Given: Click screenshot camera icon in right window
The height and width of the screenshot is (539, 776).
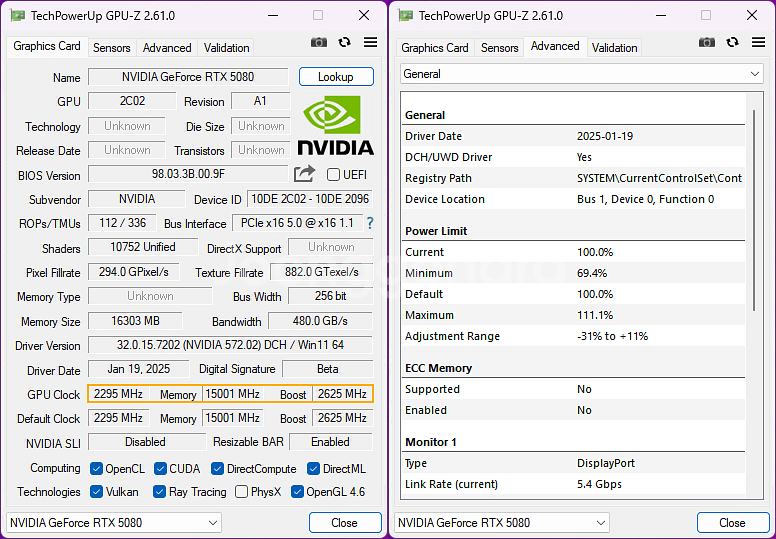Looking at the screenshot, I should point(707,43).
